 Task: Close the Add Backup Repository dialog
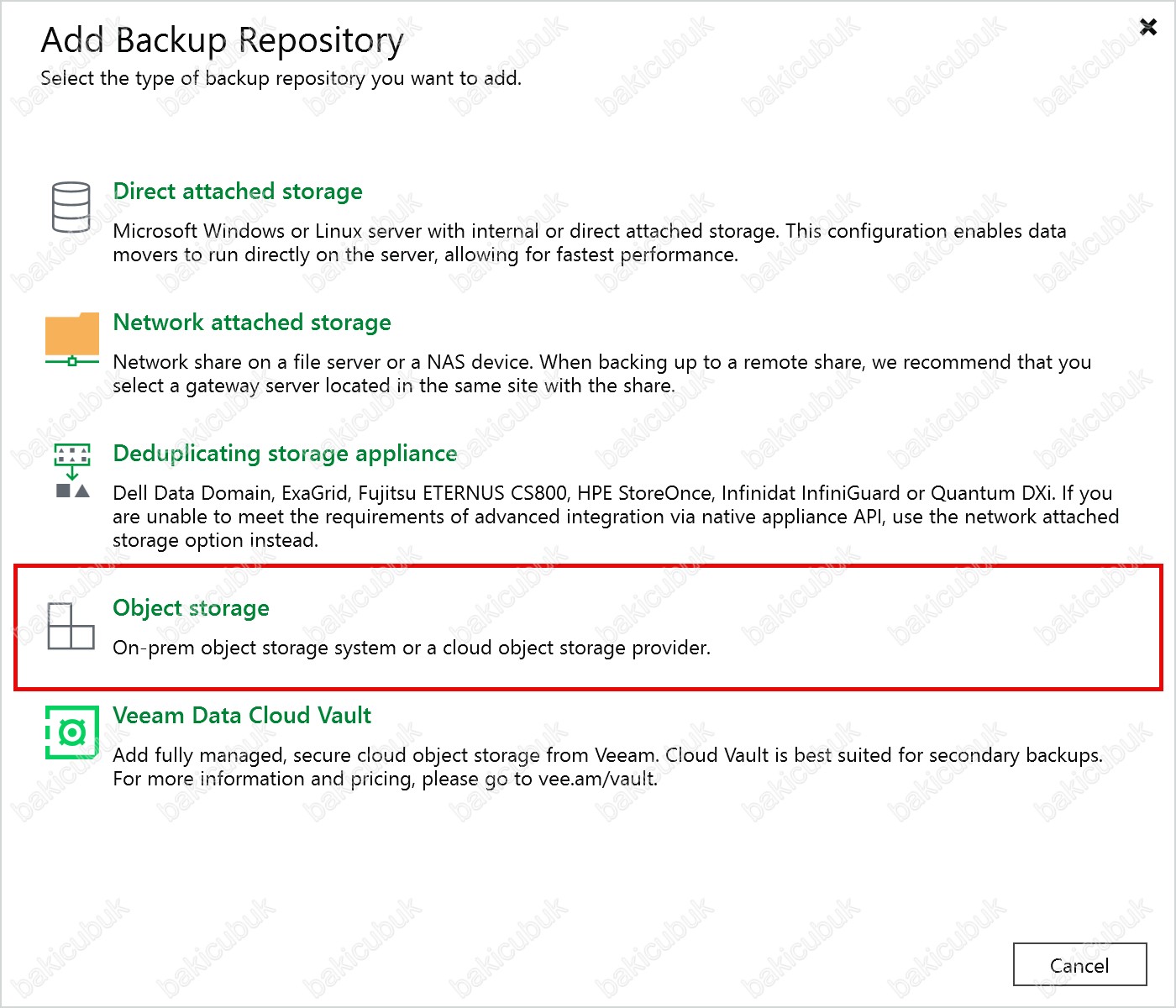[1147, 28]
